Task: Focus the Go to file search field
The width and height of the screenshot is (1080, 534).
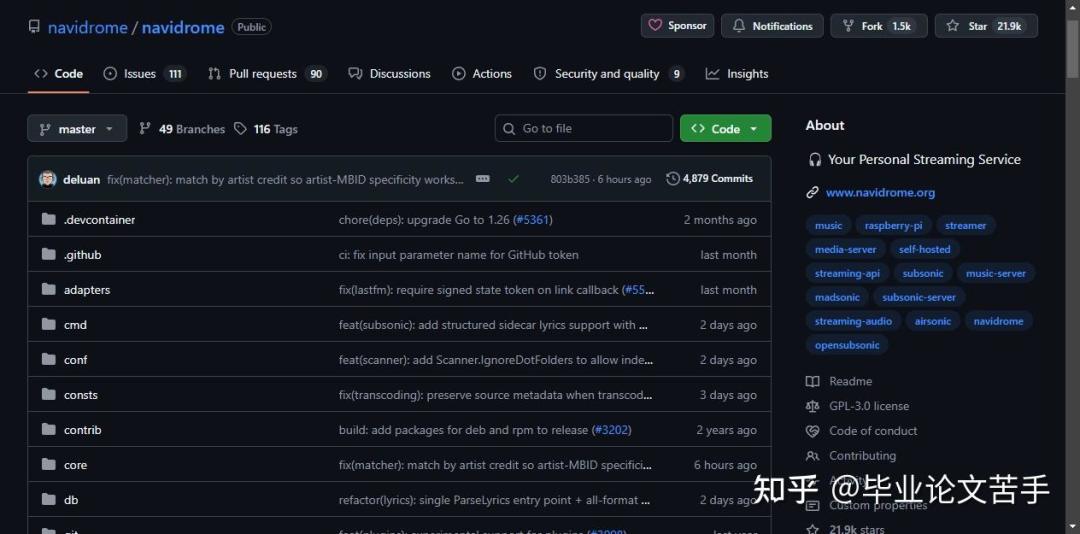Action: tap(583, 128)
